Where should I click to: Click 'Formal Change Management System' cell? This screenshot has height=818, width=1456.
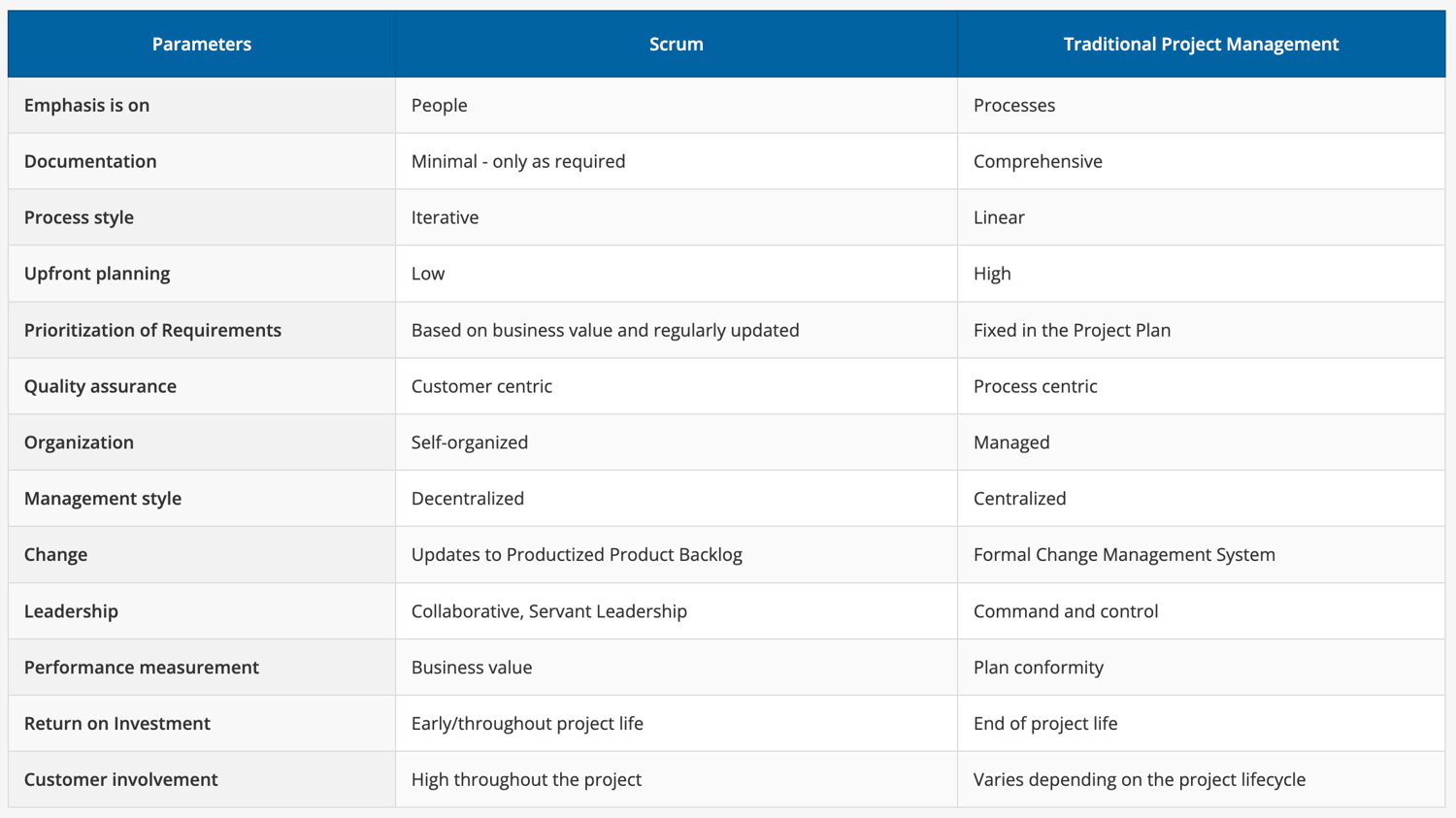click(1124, 555)
